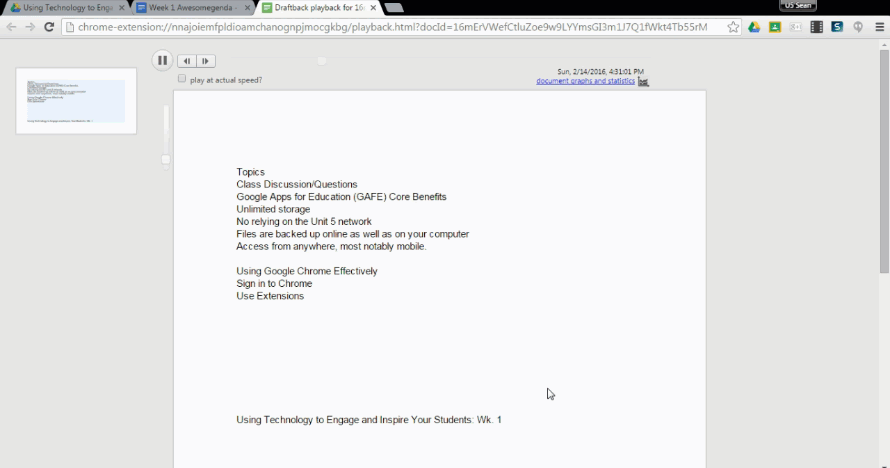The height and width of the screenshot is (468, 890).
Task: Close the Week 1 Awesomegenda tab
Action: tap(247, 8)
